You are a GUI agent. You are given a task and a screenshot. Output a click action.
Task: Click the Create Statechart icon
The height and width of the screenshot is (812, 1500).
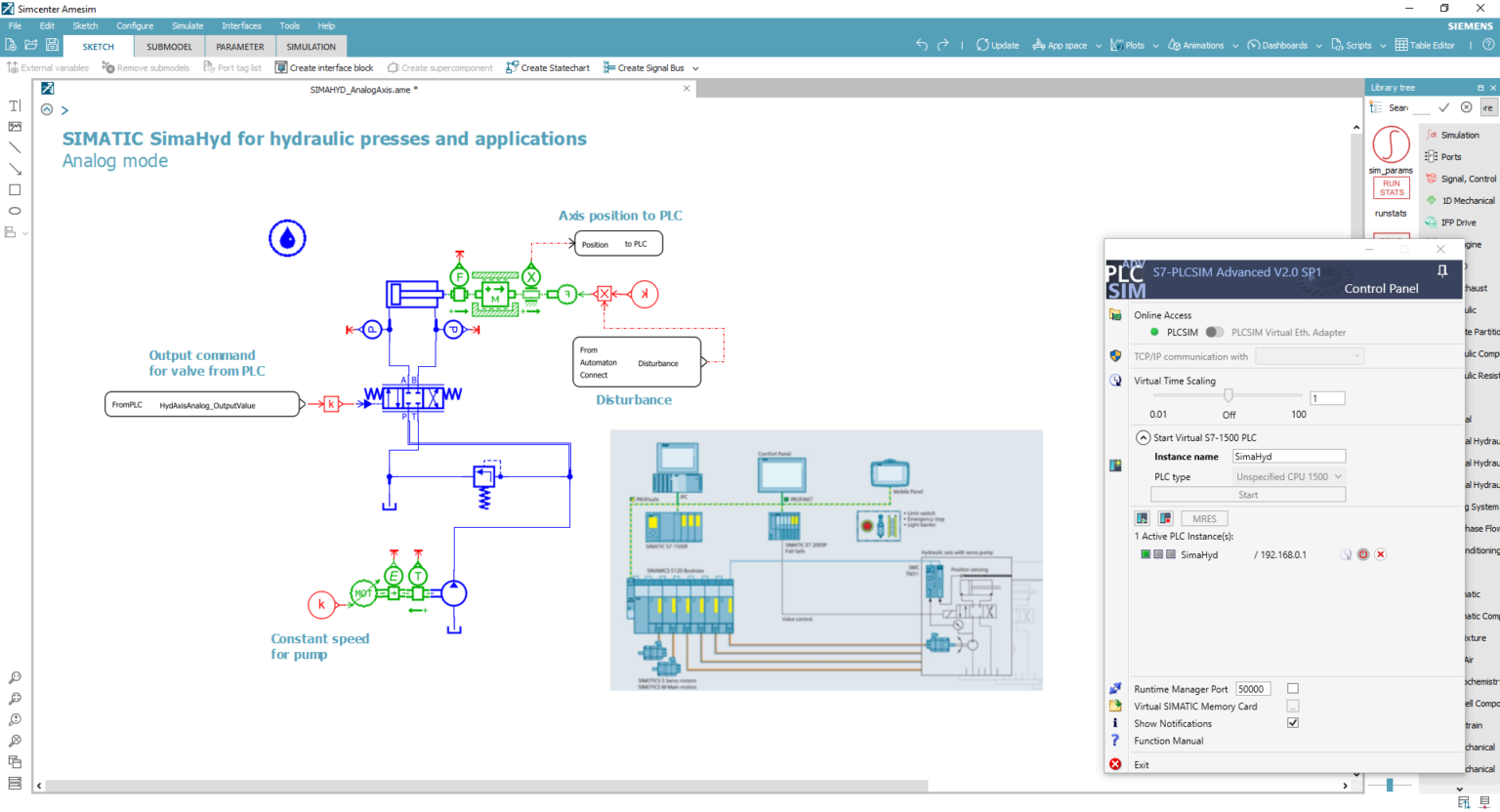[512, 67]
